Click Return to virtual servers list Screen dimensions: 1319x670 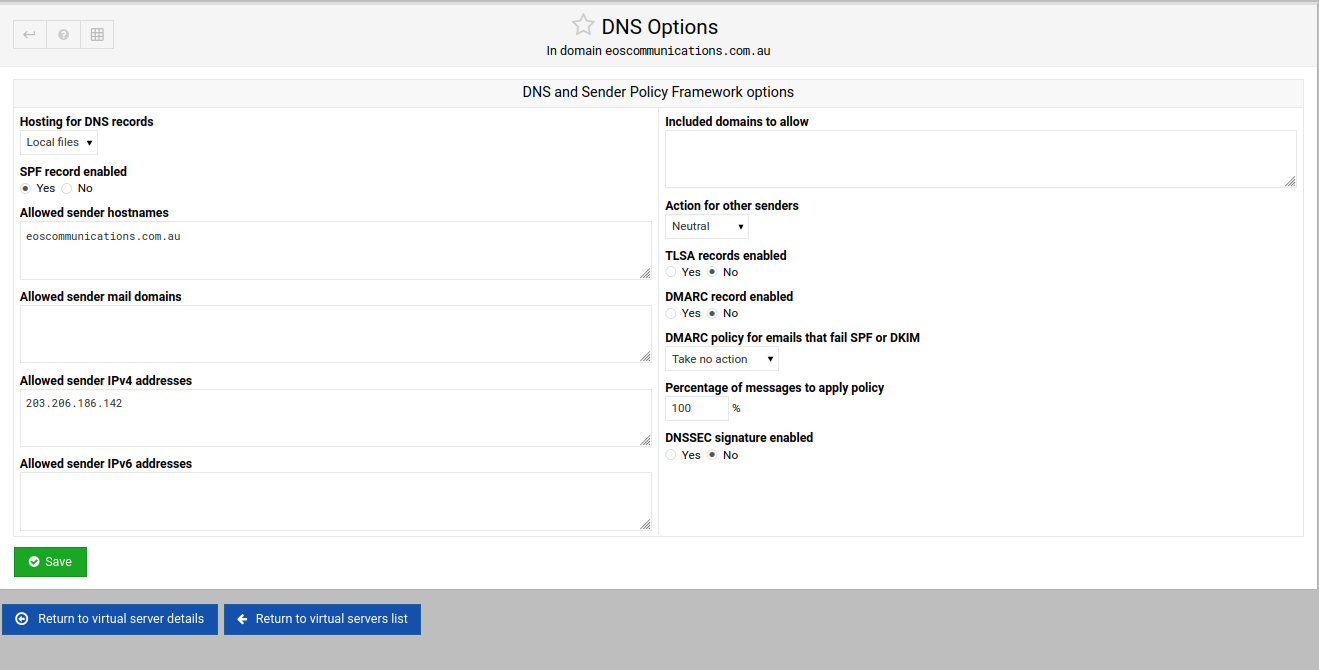pyautogui.click(x=322, y=619)
